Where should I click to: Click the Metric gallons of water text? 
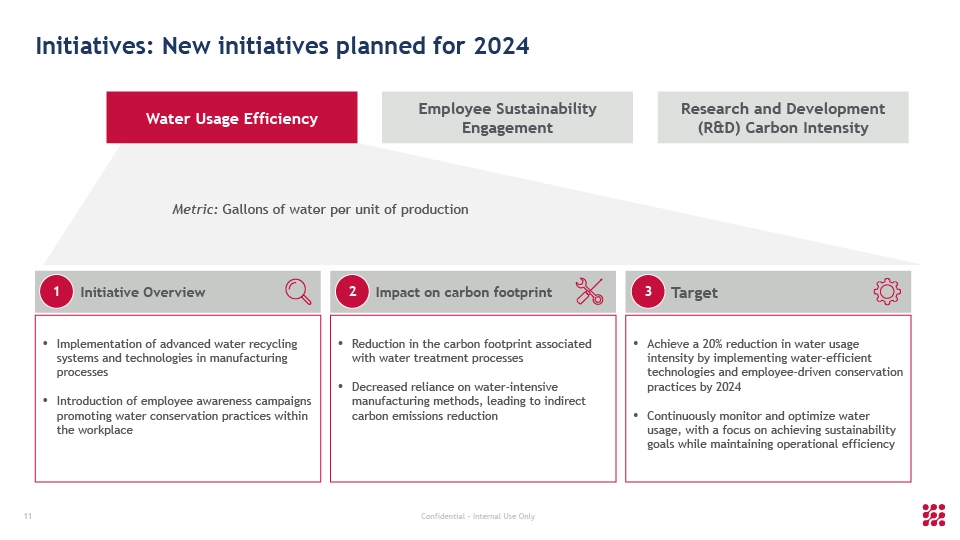click(x=320, y=209)
